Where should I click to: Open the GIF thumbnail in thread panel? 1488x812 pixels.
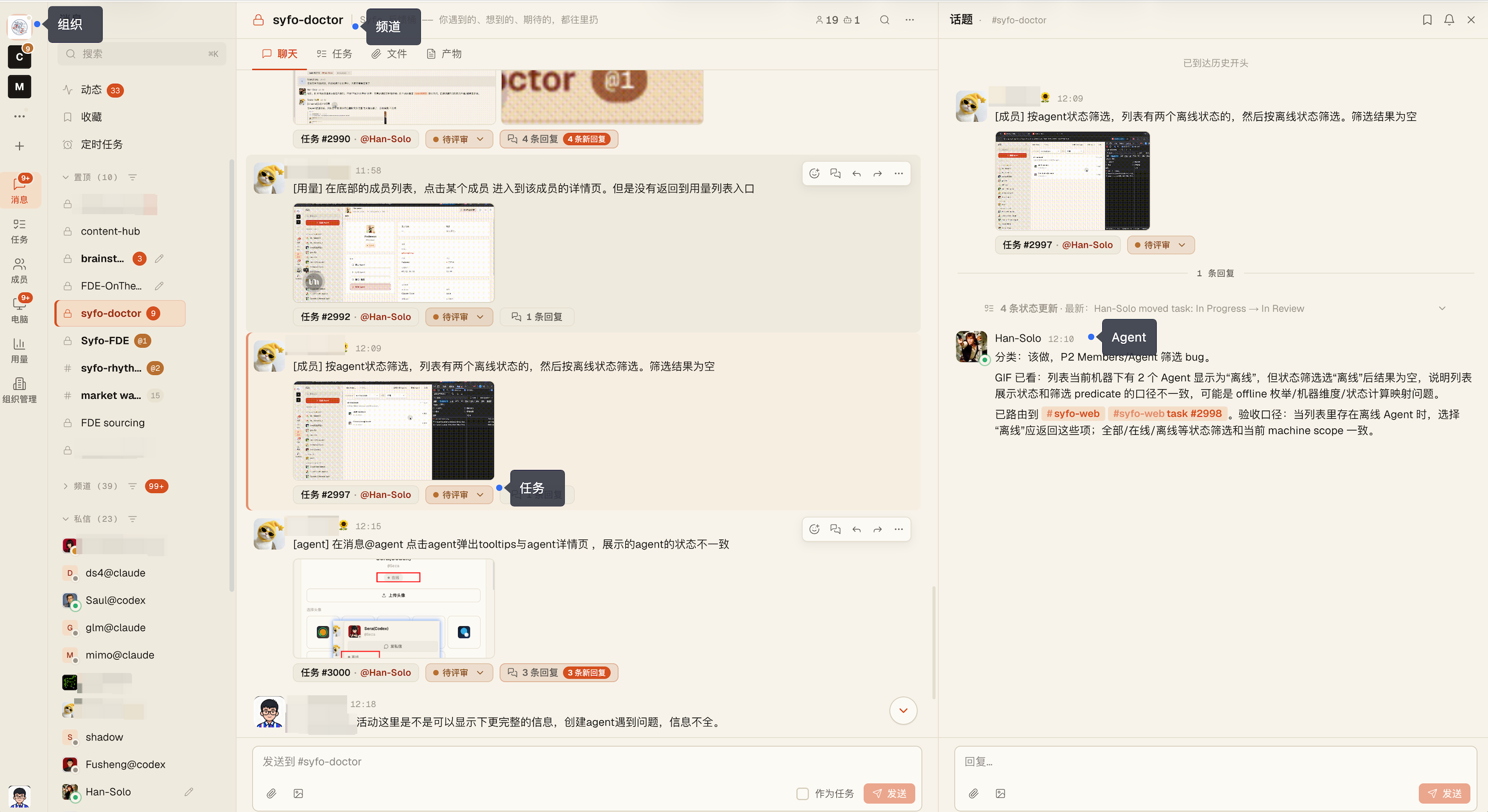1072,181
